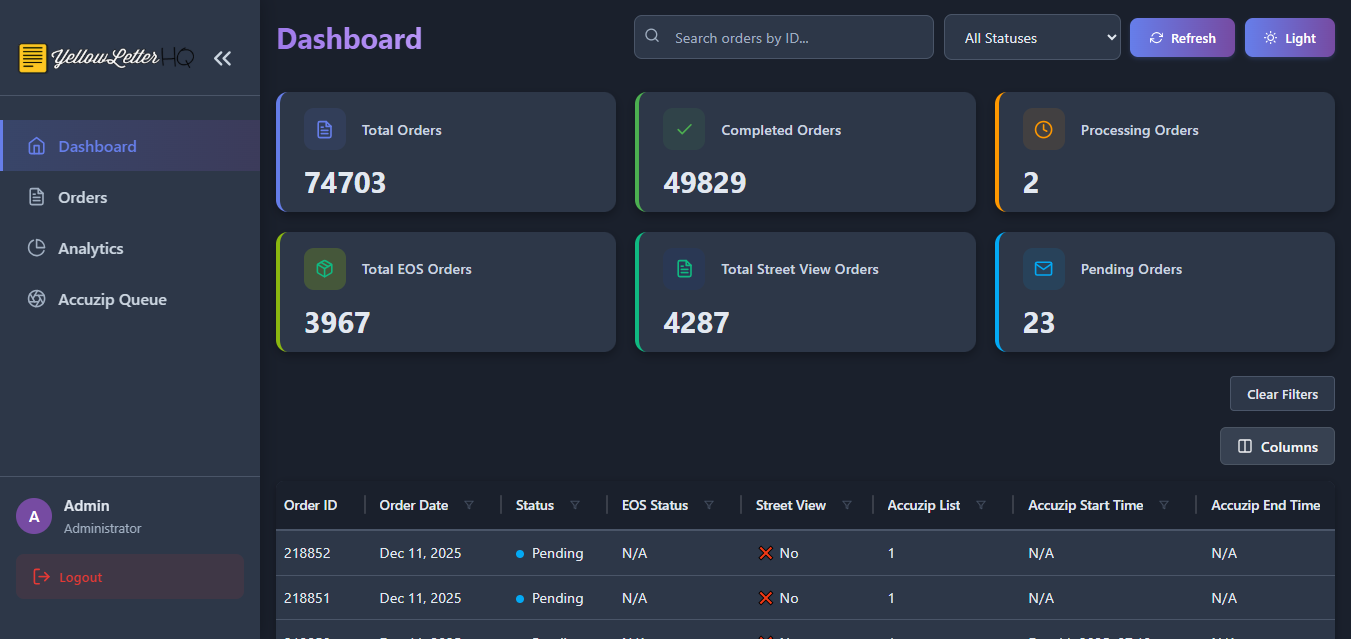Click the Processing Orders clock icon
The height and width of the screenshot is (639, 1351).
1043,130
